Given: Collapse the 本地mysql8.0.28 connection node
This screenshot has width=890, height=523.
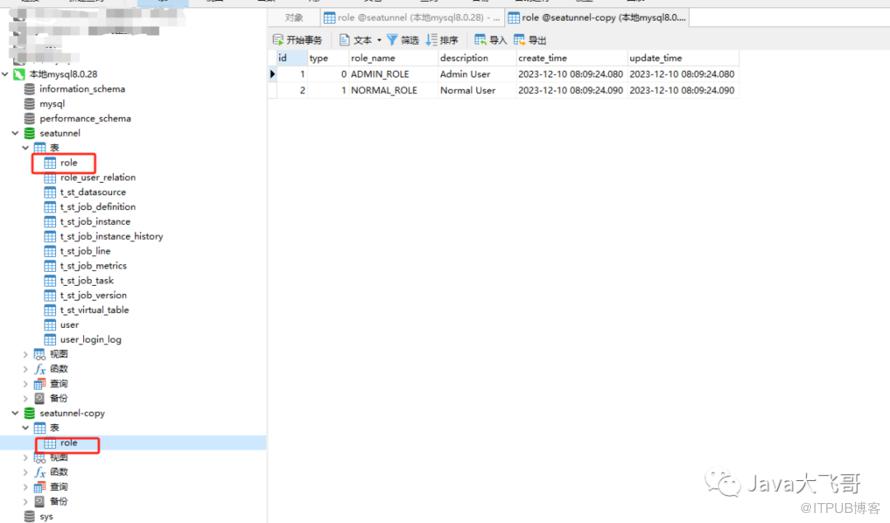Looking at the screenshot, I should click(x=5, y=74).
